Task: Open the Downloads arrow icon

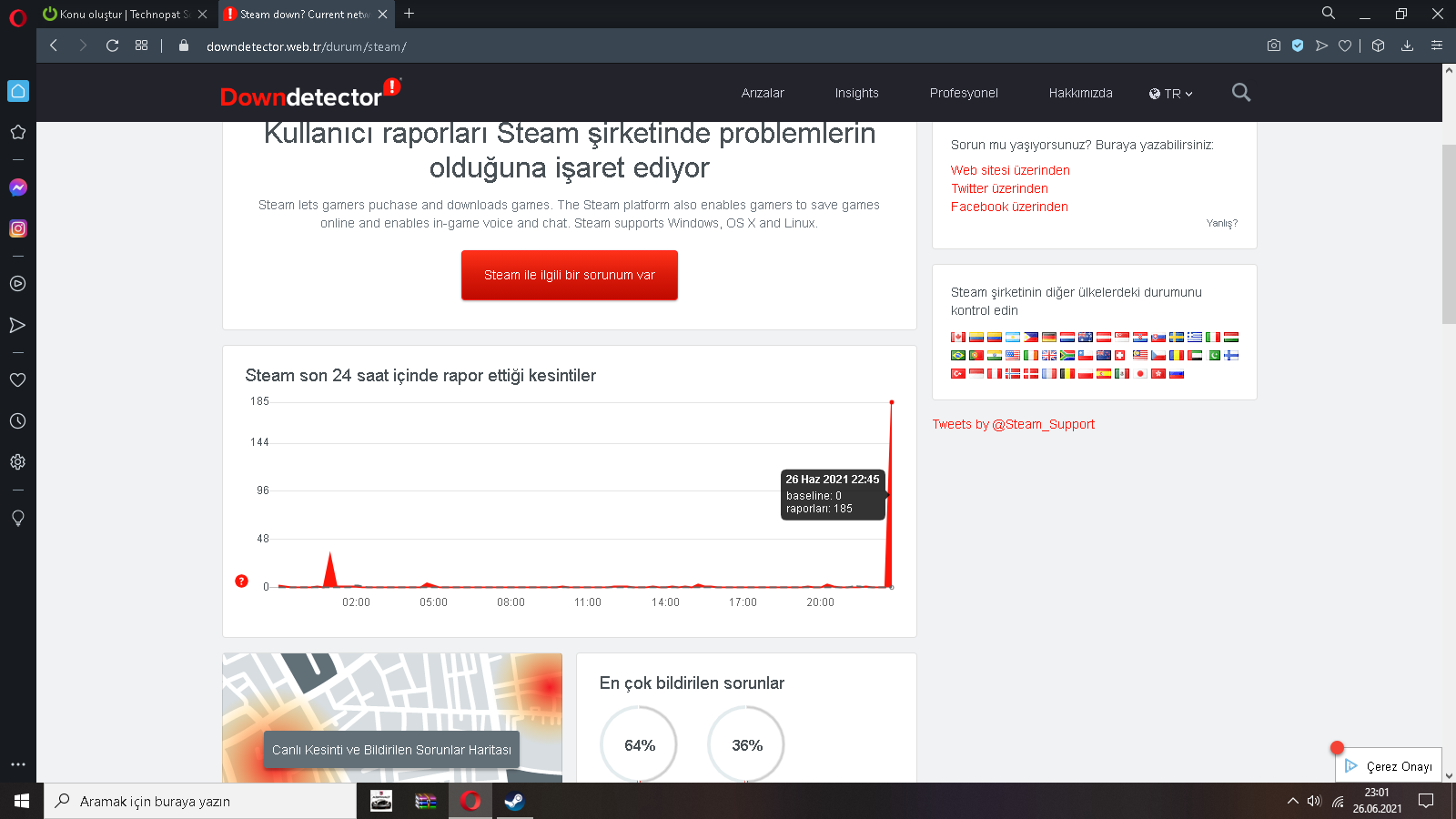Action: 1408,45
